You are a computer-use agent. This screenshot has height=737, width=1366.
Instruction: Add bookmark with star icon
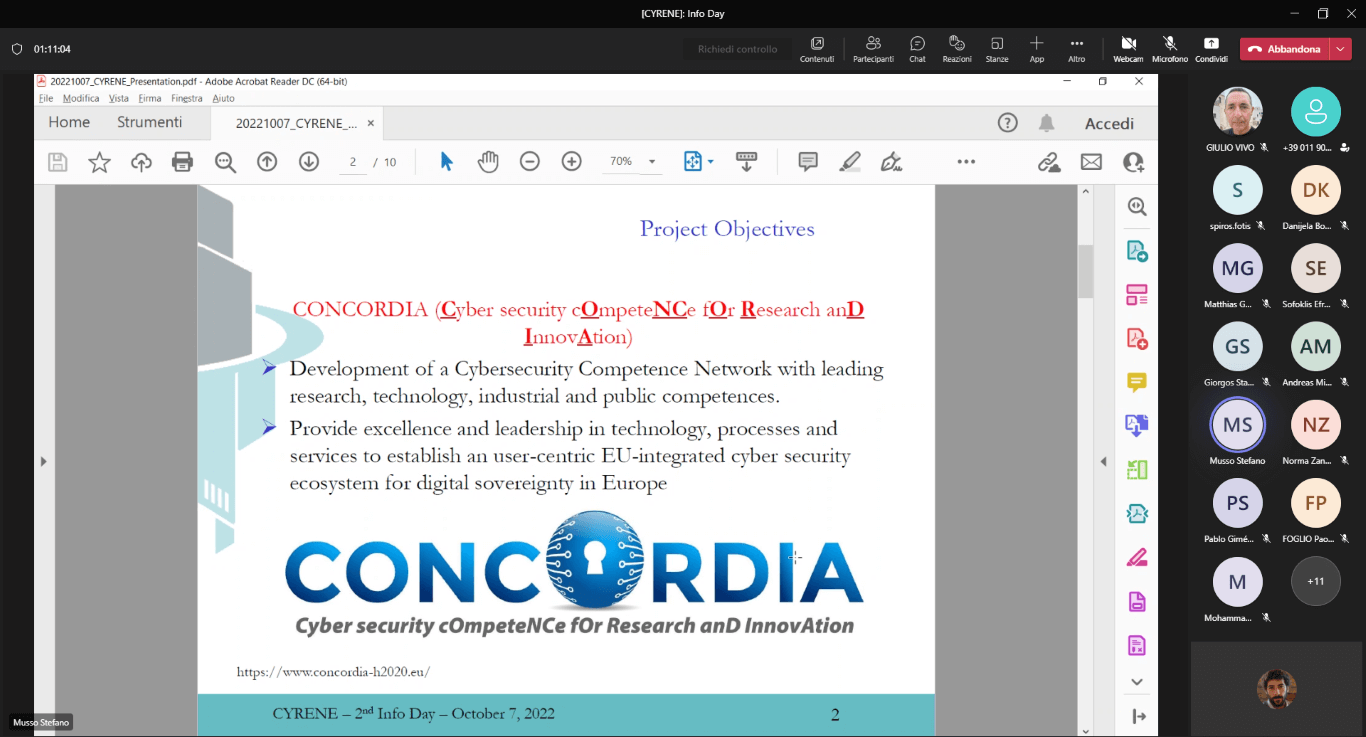pos(100,162)
